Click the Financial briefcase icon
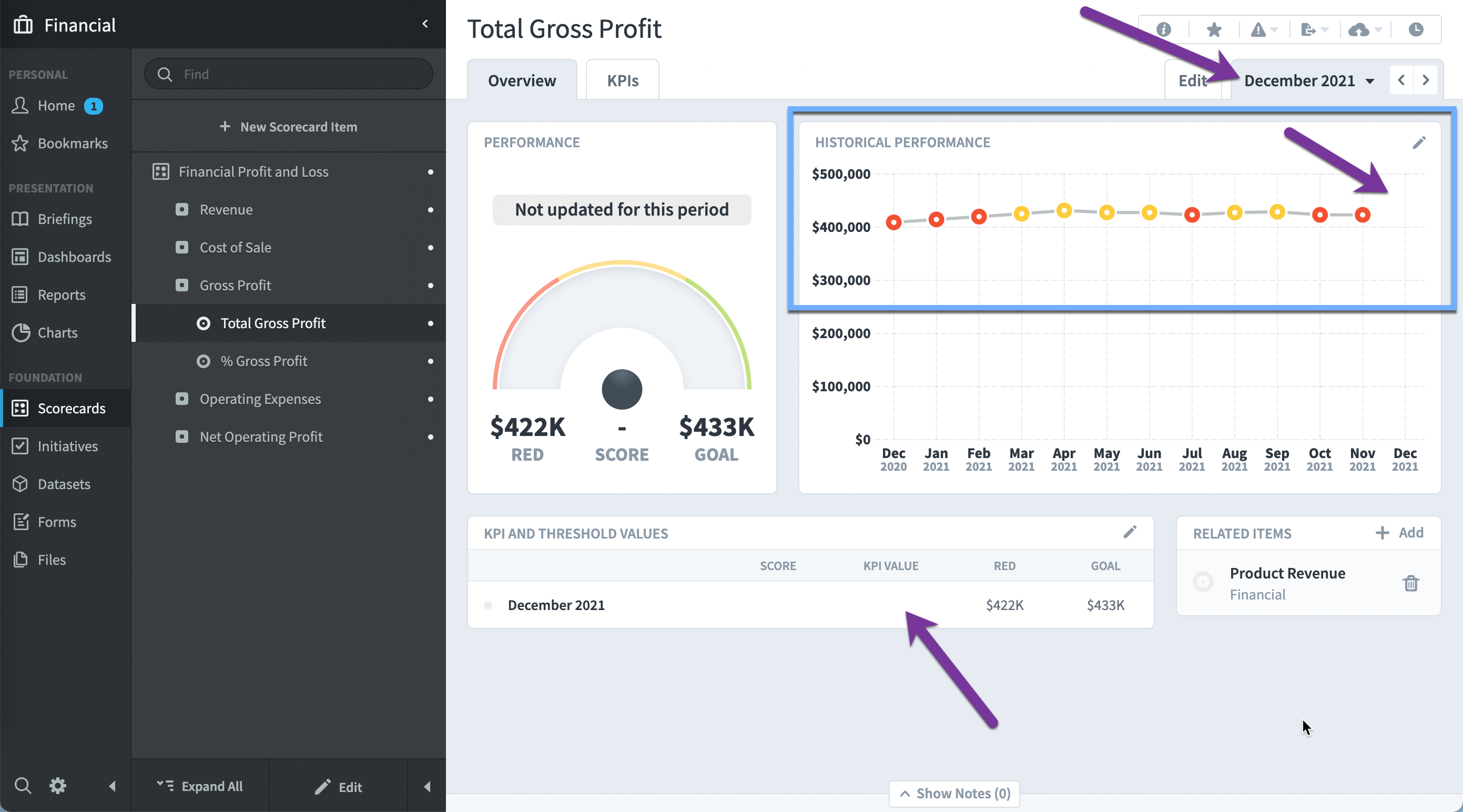 (23, 24)
